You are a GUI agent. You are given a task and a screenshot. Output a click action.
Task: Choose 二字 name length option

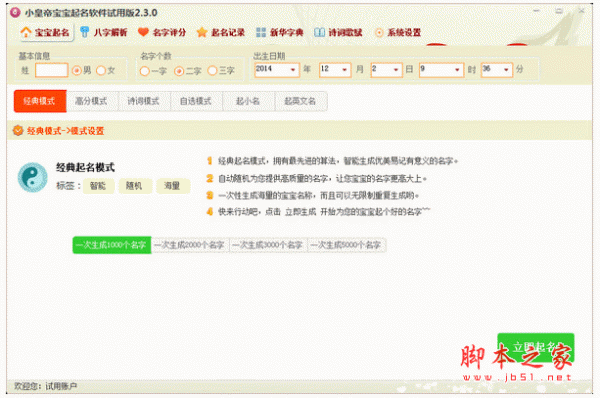[x=179, y=71]
